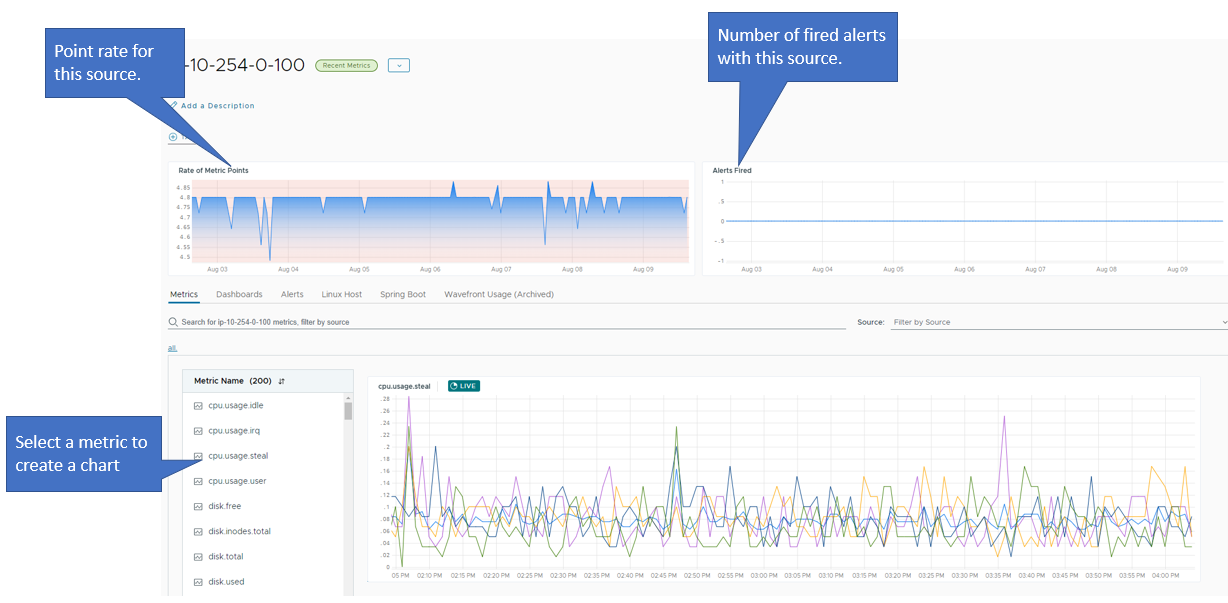The height and width of the screenshot is (603, 1228).
Task: Click the cpu.usage.steal chart title
Action: click(x=404, y=386)
